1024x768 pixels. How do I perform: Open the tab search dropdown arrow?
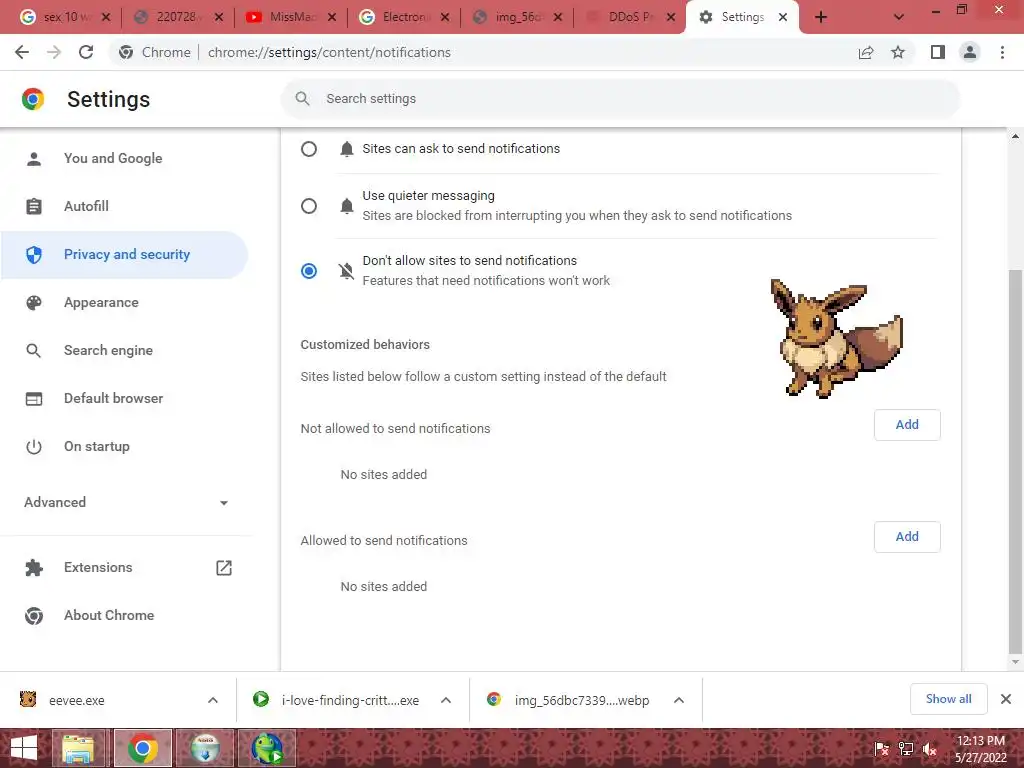coord(899,17)
